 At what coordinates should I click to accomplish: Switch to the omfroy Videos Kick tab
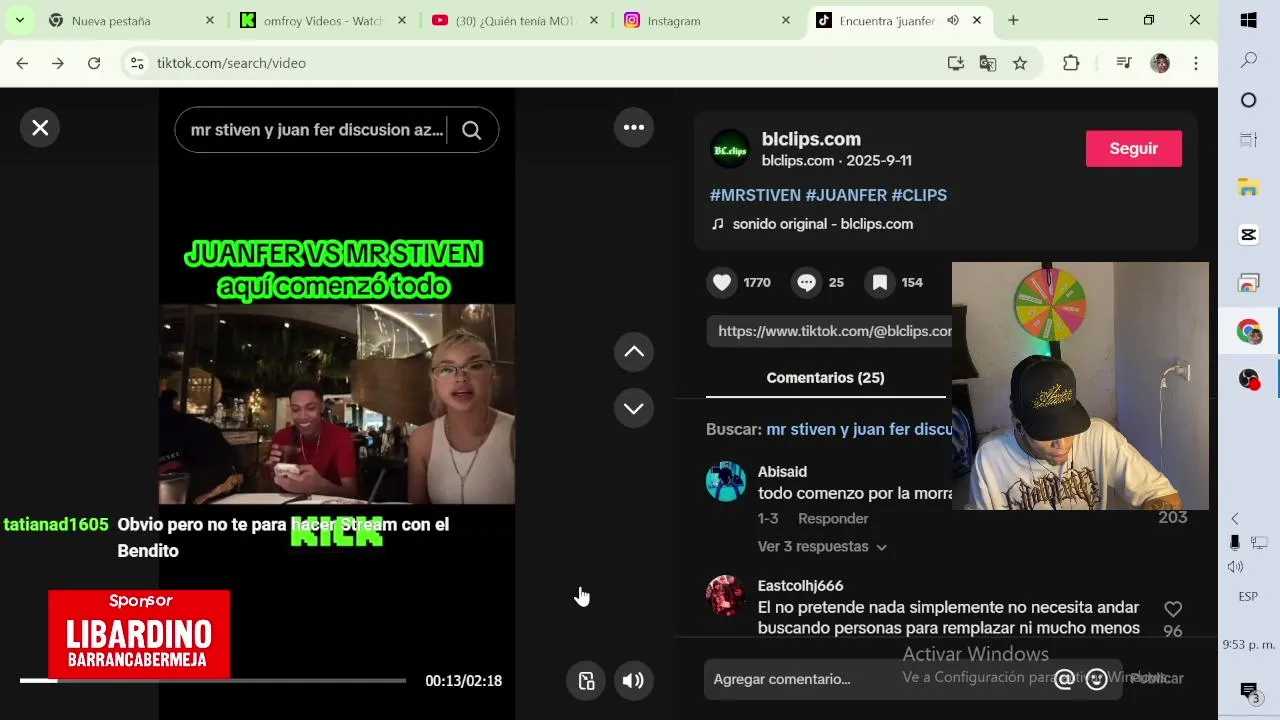point(320,21)
